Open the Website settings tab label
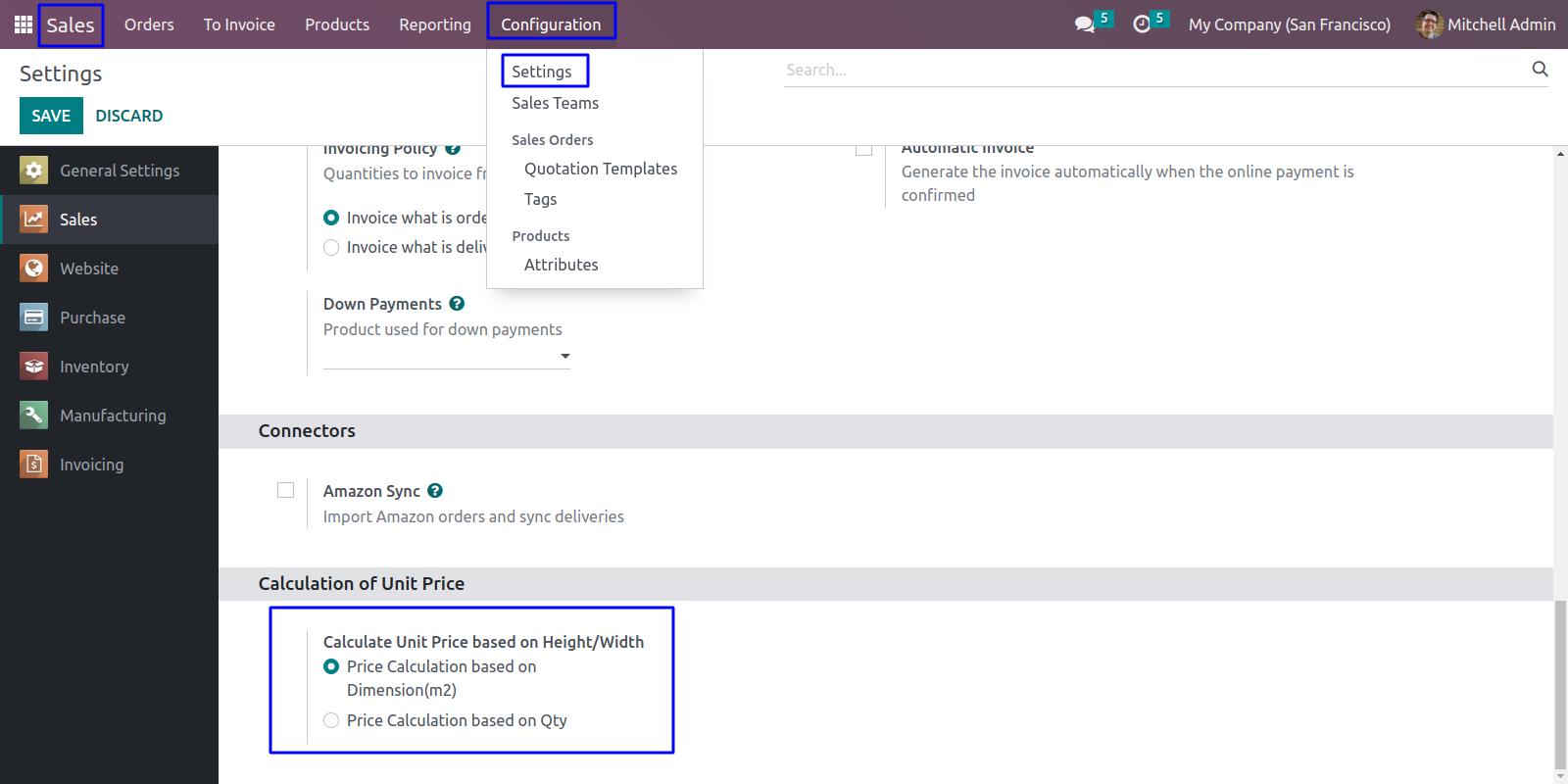This screenshot has height=784, width=1568. coord(89,269)
